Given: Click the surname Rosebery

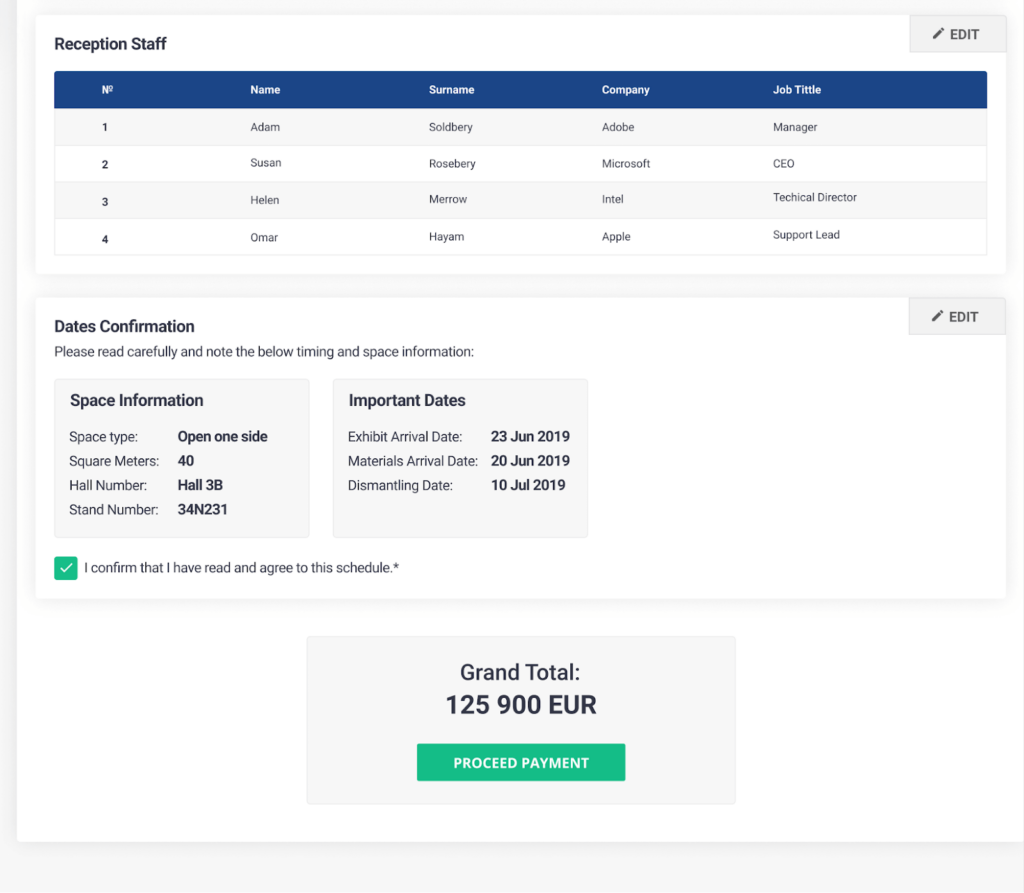Looking at the screenshot, I should tap(452, 163).
